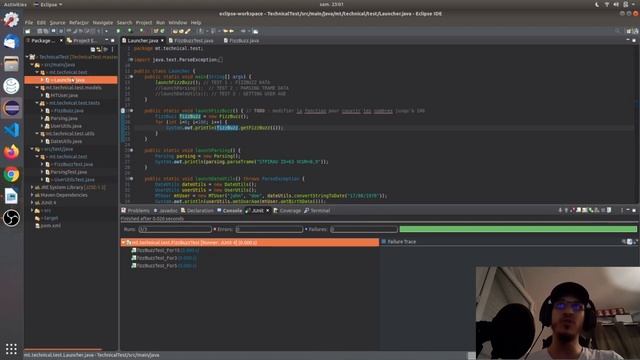640x360 pixels.
Task: Select Parsing.java in Package Explorer
Action: [x=64, y=118]
